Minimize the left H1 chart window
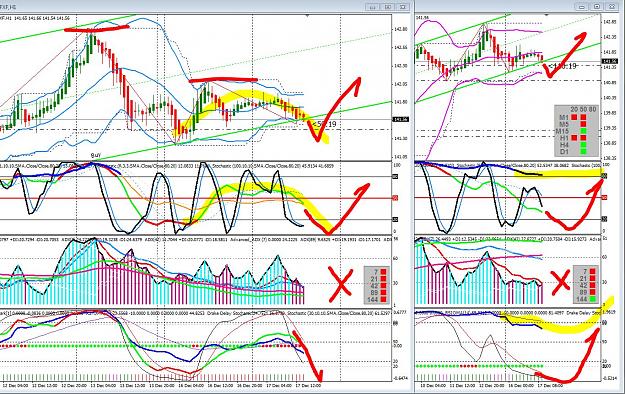Image resolution: width=625 pixels, height=394 pixels. [372, 7]
